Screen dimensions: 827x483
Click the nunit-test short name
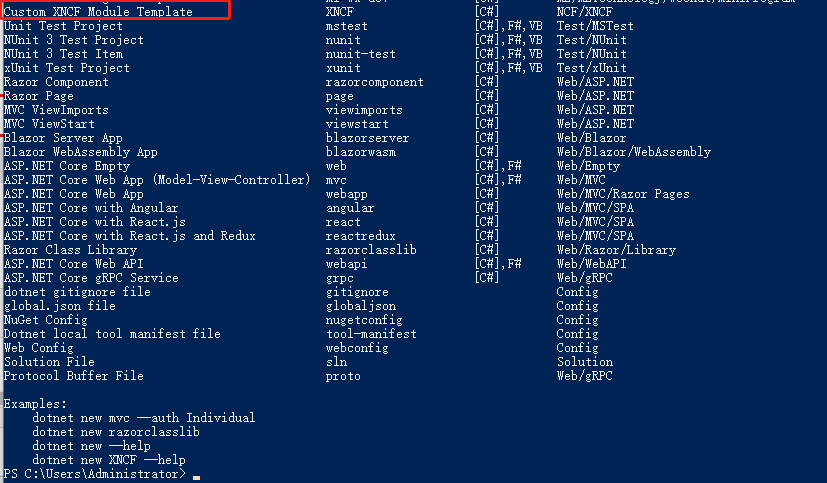pyautogui.click(x=361, y=54)
